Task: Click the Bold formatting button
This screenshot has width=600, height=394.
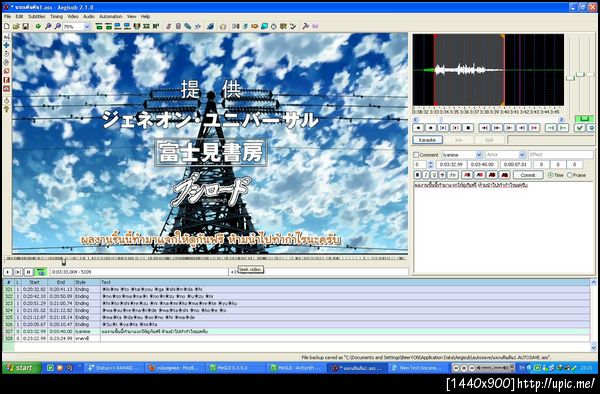Action: click(x=417, y=175)
